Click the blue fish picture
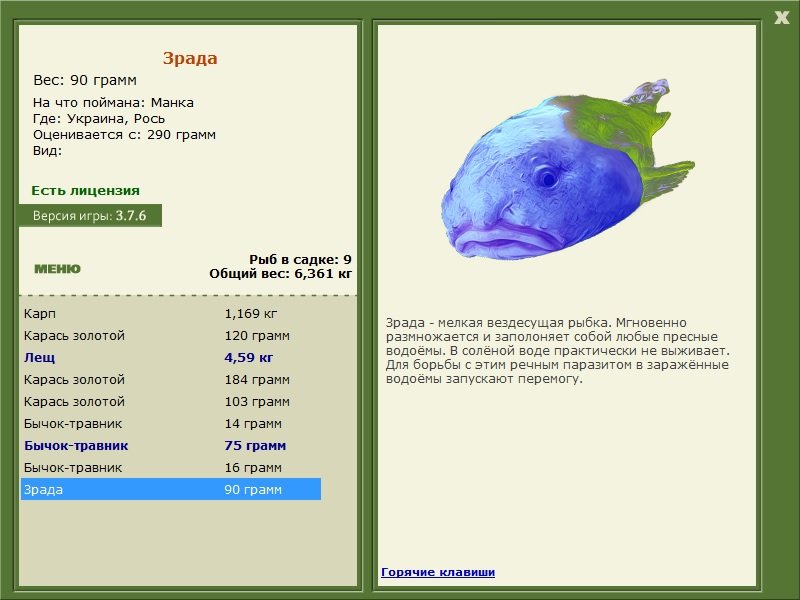Image resolution: width=800 pixels, height=600 pixels. [x=567, y=169]
